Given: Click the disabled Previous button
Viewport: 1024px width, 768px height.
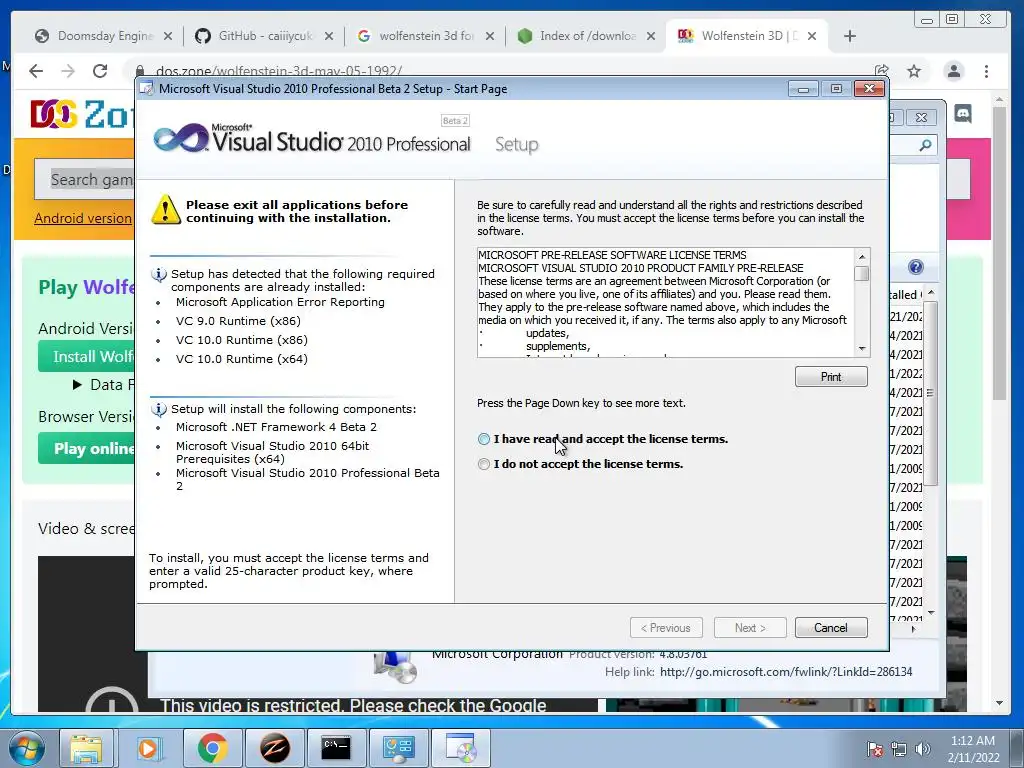Looking at the screenshot, I should (666, 628).
